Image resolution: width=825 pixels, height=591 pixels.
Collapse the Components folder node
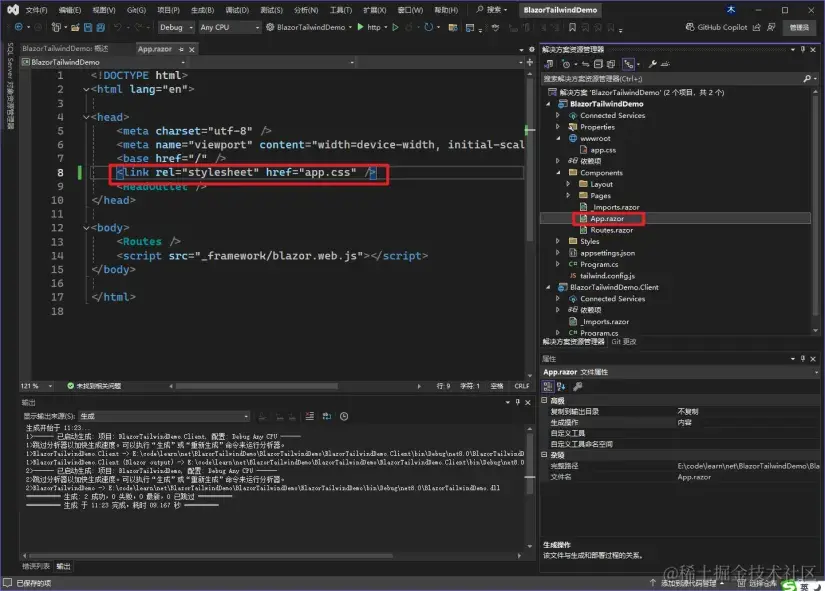coord(558,173)
